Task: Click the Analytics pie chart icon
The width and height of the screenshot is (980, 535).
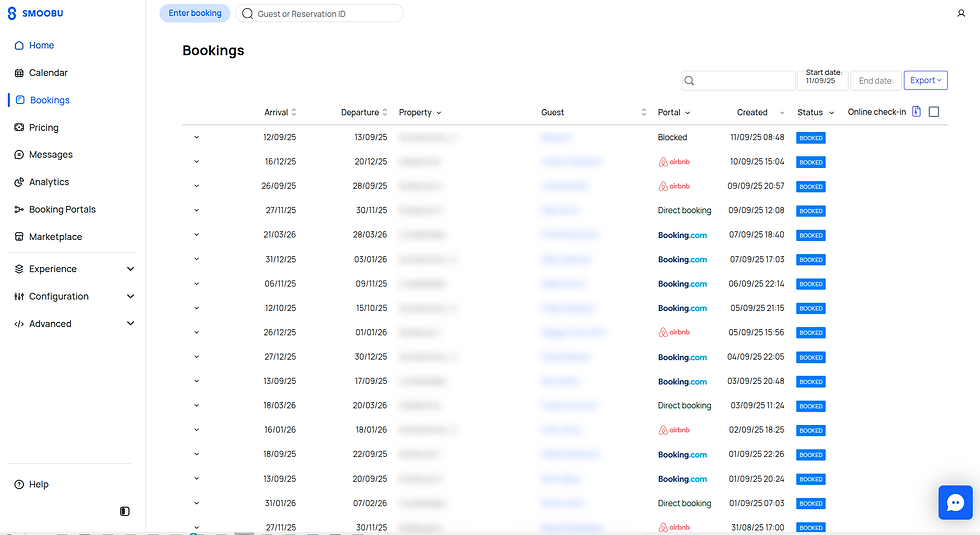Action: tap(19, 182)
